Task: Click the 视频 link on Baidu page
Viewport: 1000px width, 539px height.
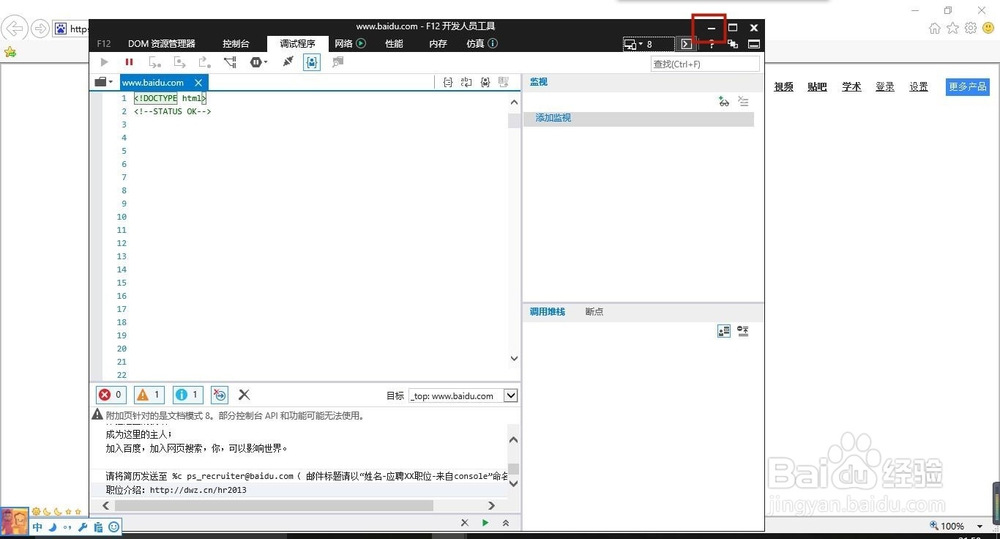Action: [784, 87]
